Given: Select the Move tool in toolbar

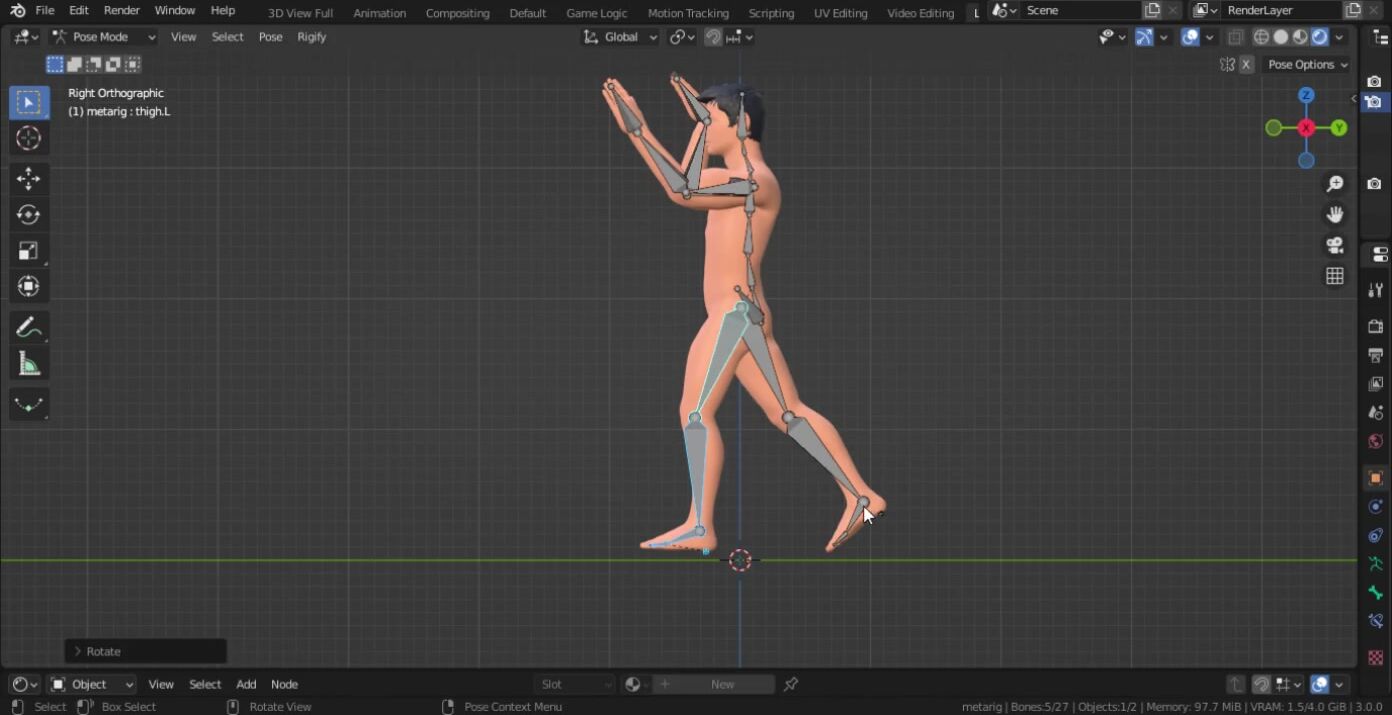Looking at the screenshot, I should pyautogui.click(x=28, y=179).
